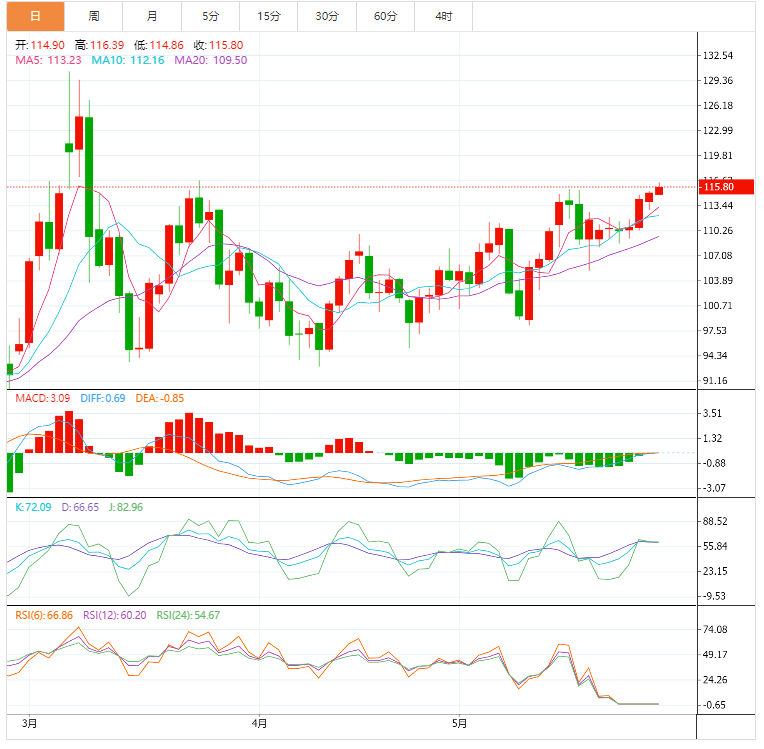Viewport: 764px width, 749px height.
Task: Open the 5分 interval tab
Action: click(x=210, y=16)
